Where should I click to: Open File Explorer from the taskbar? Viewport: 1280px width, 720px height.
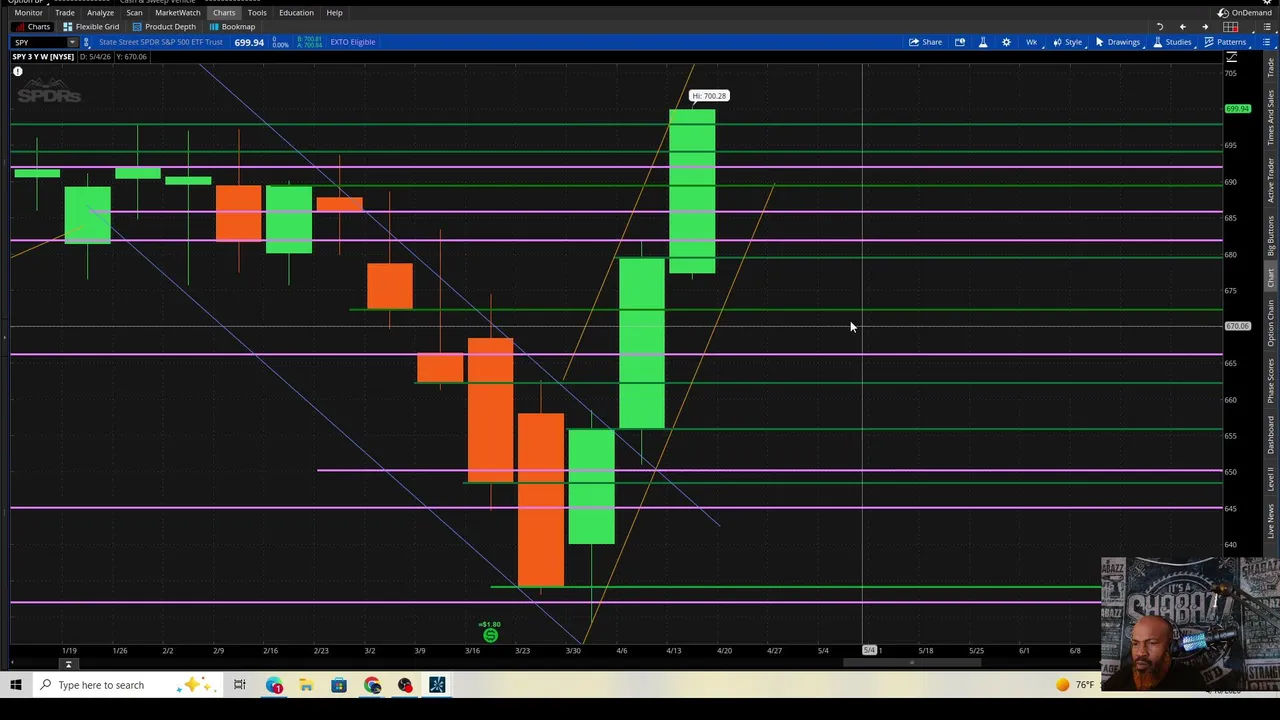pyautogui.click(x=306, y=685)
